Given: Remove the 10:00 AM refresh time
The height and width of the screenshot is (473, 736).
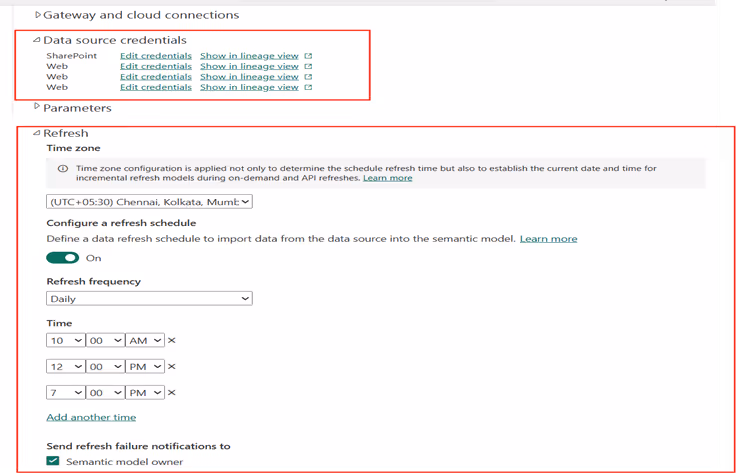Looking at the screenshot, I should pos(172,340).
